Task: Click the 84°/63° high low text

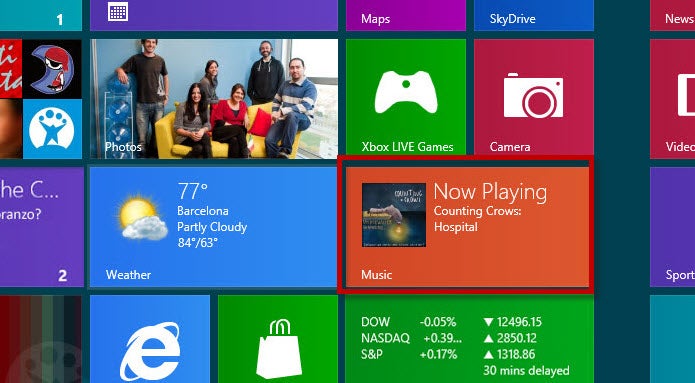Action: [198, 243]
